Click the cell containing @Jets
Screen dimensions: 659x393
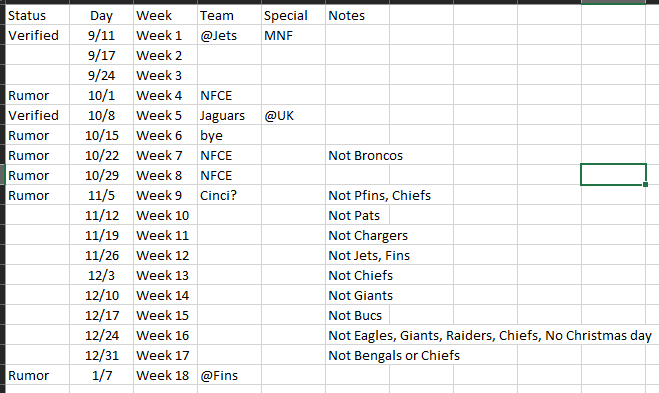click(229, 35)
